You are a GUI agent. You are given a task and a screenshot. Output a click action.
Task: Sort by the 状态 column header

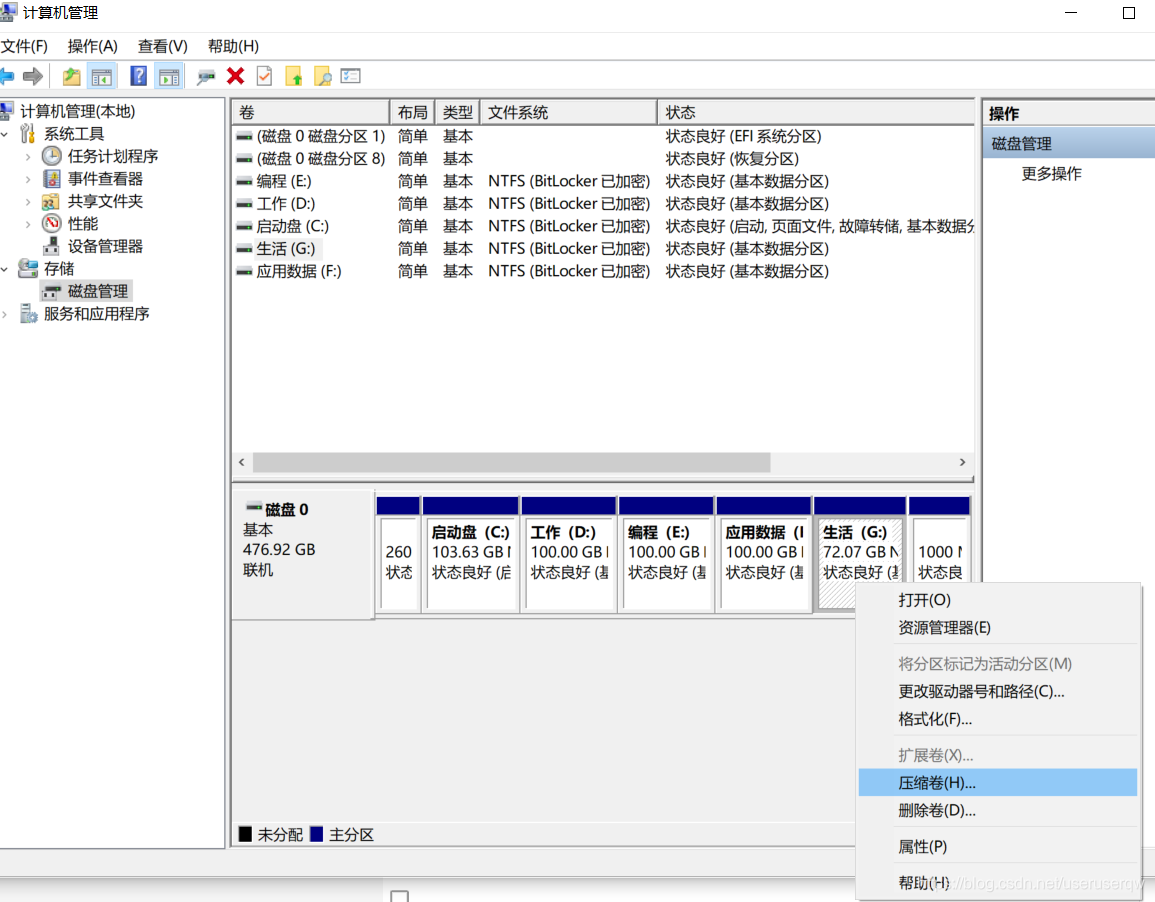tap(815, 113)
